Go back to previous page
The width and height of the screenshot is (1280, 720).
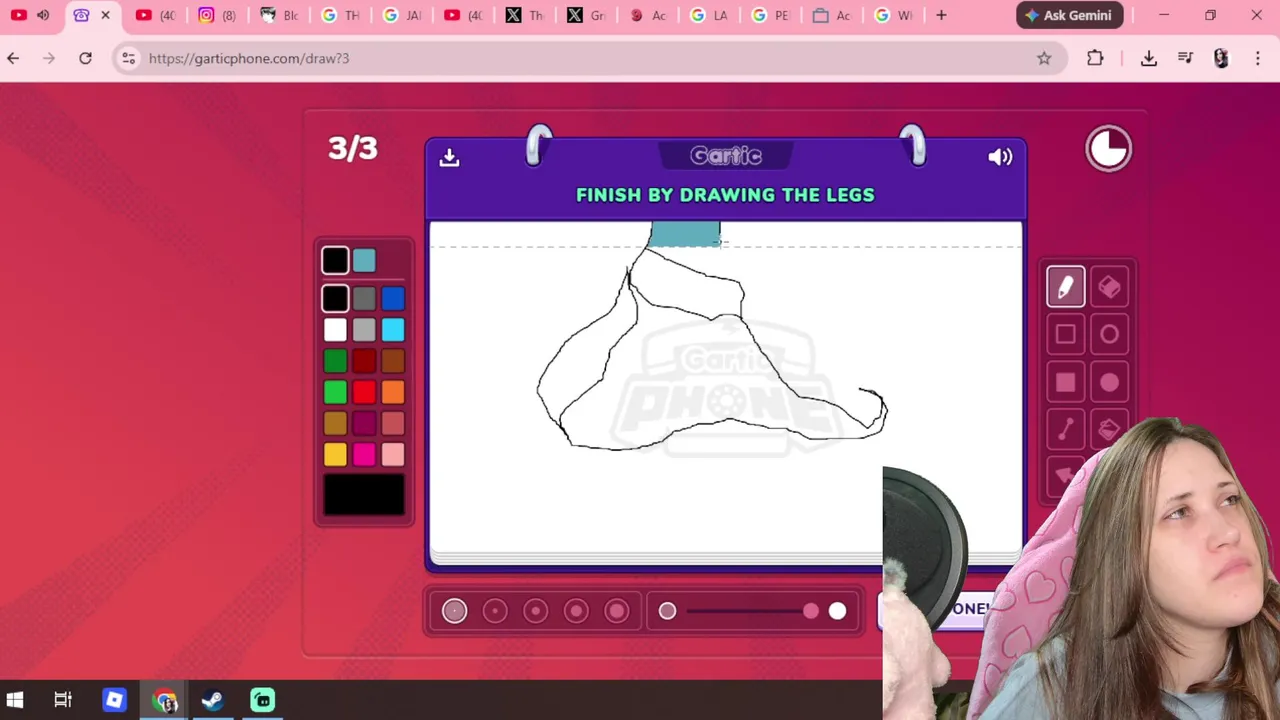pos(13,58)
